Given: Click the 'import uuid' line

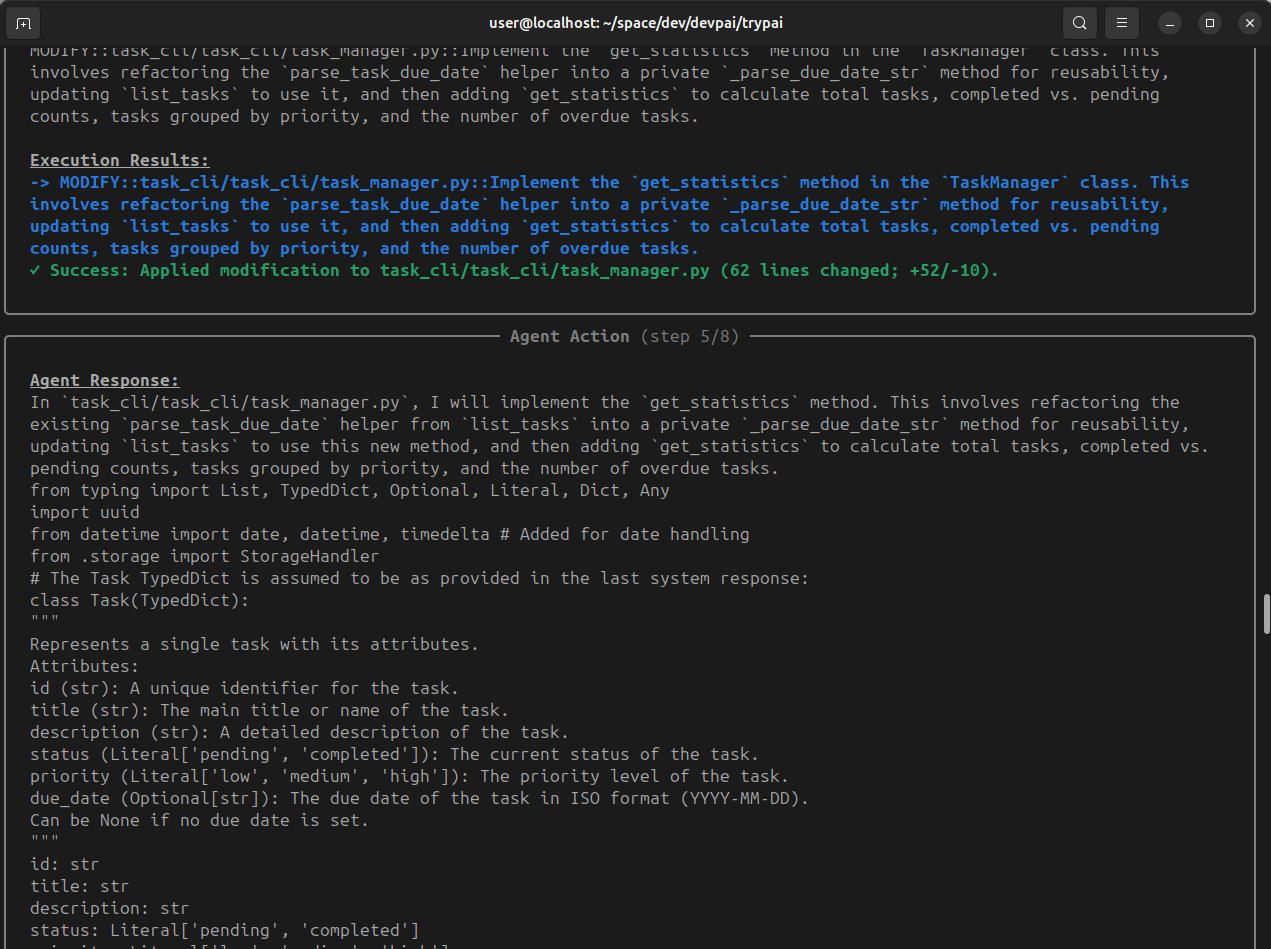Looking at the screenshot, I should pos(85,512).
